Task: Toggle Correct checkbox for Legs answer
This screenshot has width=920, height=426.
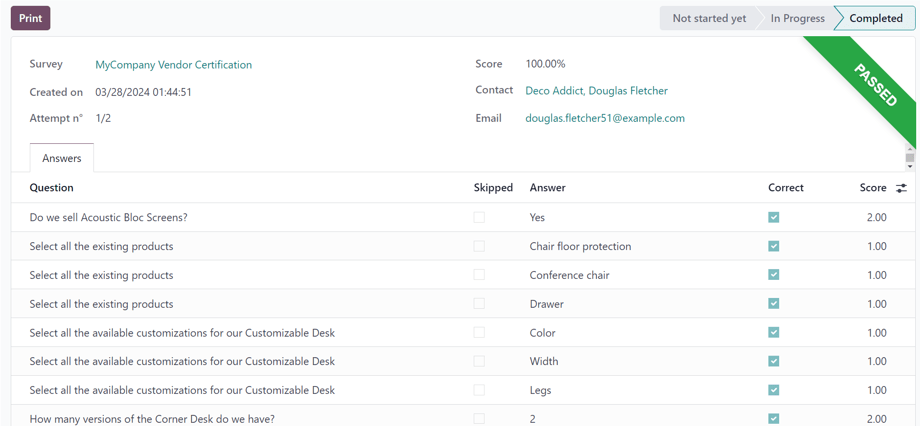Action: pos(773,390)
